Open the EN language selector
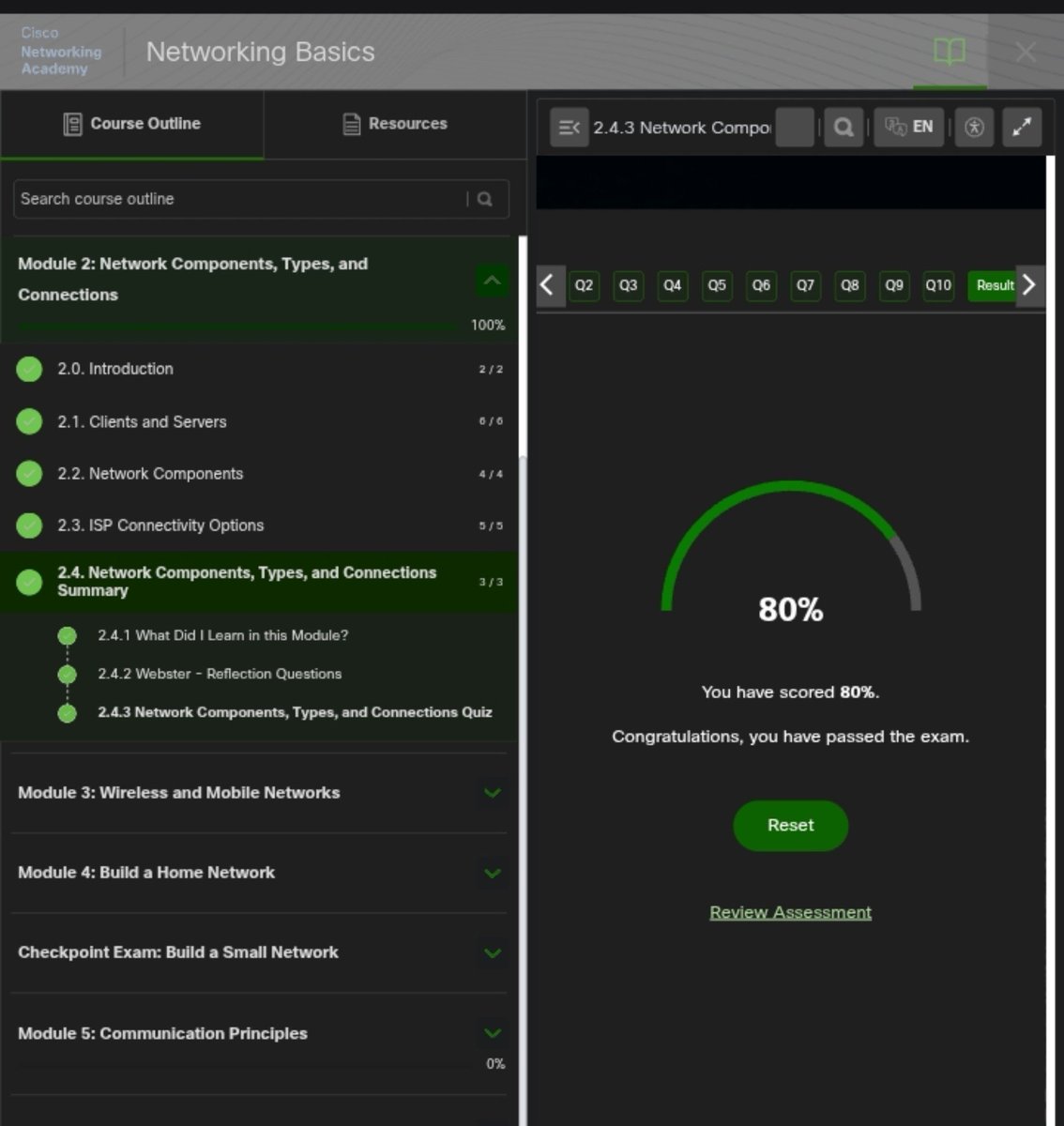This screenshot has width=1064, height=1126. click(908, 128)
